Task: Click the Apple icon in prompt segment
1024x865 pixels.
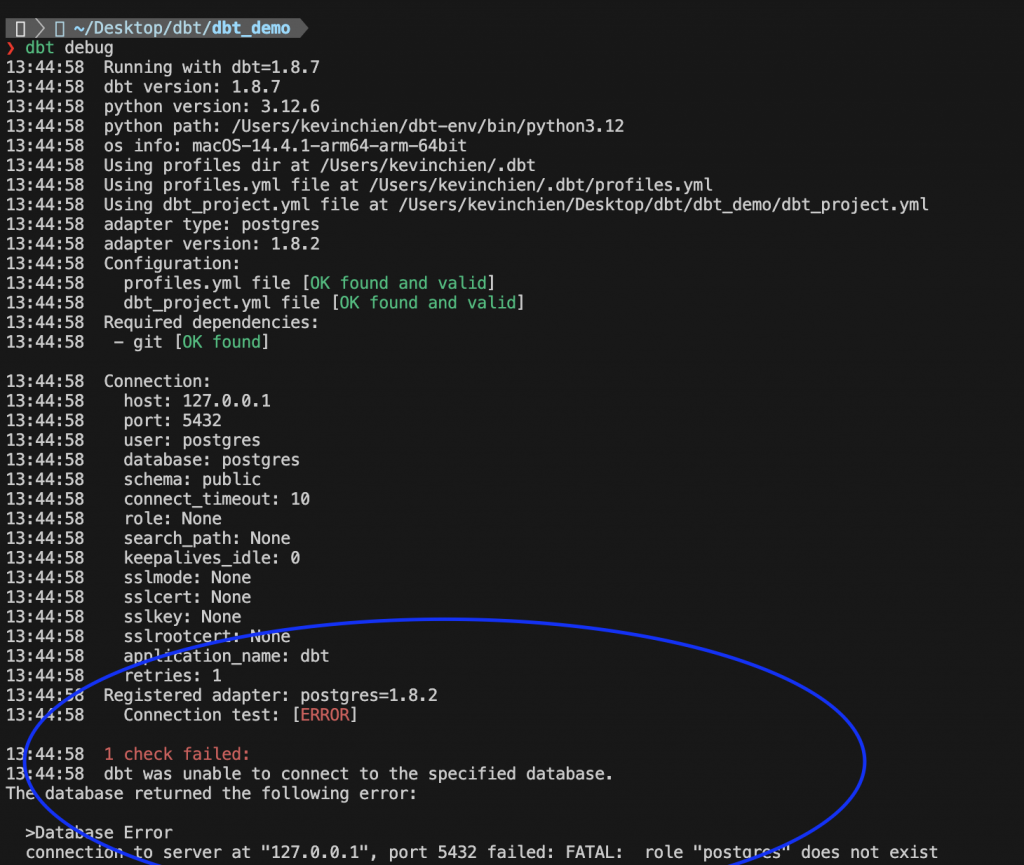Action: [20, 28]
